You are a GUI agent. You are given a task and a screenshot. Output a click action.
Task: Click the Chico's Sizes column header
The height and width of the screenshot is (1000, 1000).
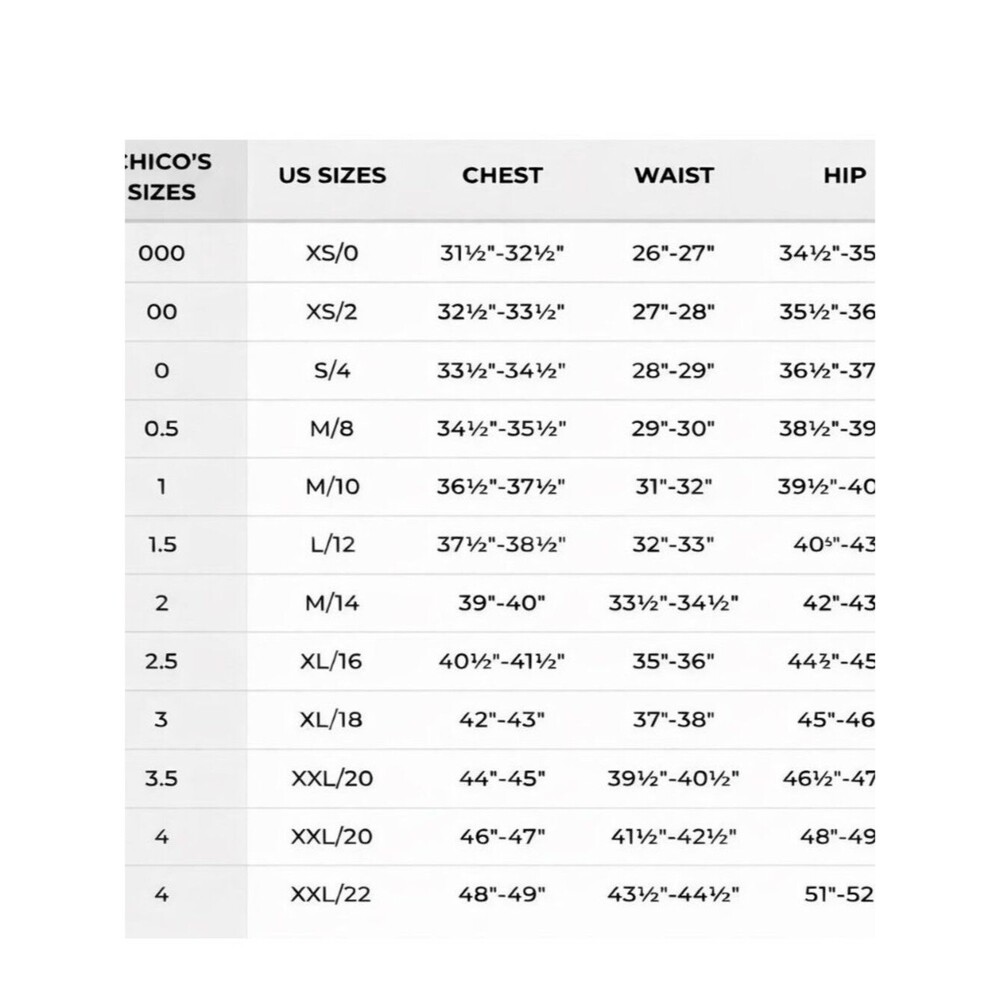coord(167,177)
